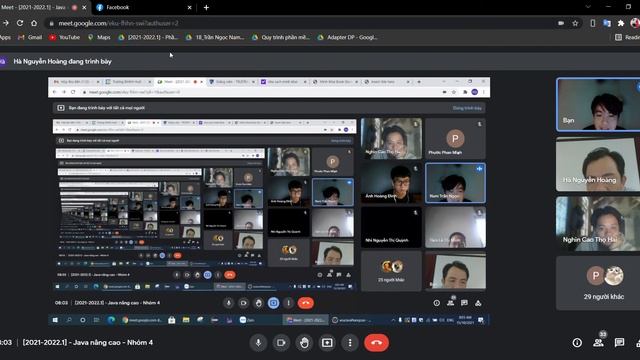The height and width of the screenshot is (360, 640).
Task: Bookmark this page with the star icon
Action: (x=575, y=23)
